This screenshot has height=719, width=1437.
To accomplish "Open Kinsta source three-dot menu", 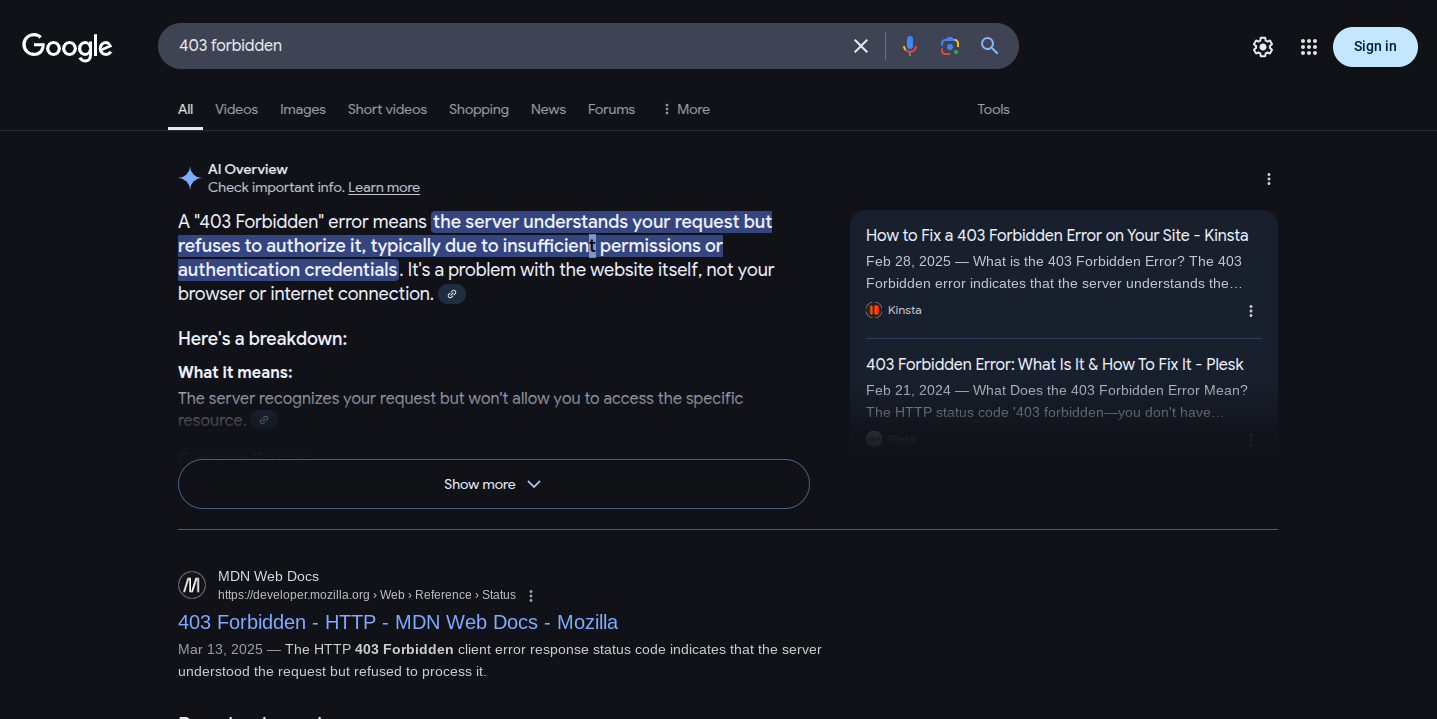I will tap(1251, 311).
